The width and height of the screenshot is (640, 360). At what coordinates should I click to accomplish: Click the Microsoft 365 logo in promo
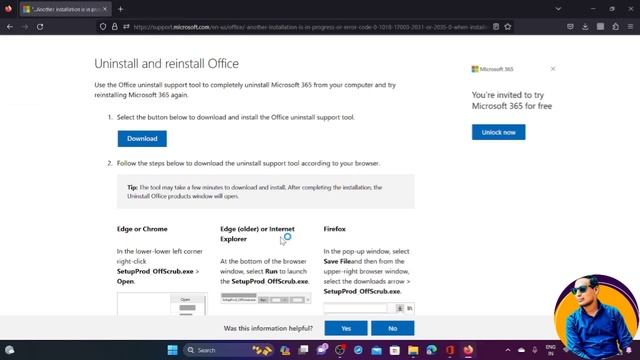[x=493, y=69]
